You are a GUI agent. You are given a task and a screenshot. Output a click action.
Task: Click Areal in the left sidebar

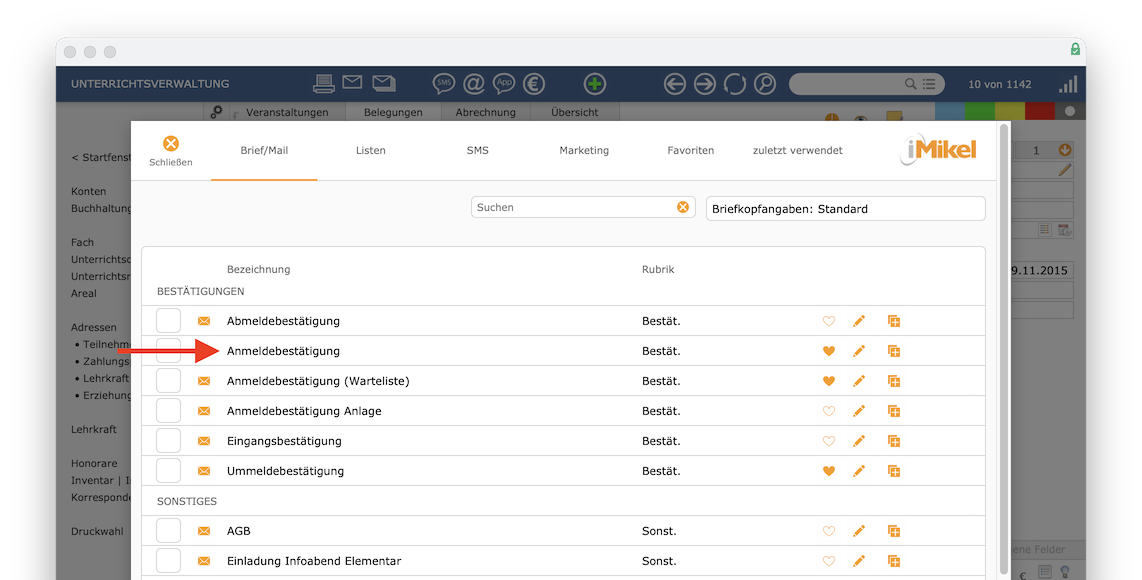[84, 293]
